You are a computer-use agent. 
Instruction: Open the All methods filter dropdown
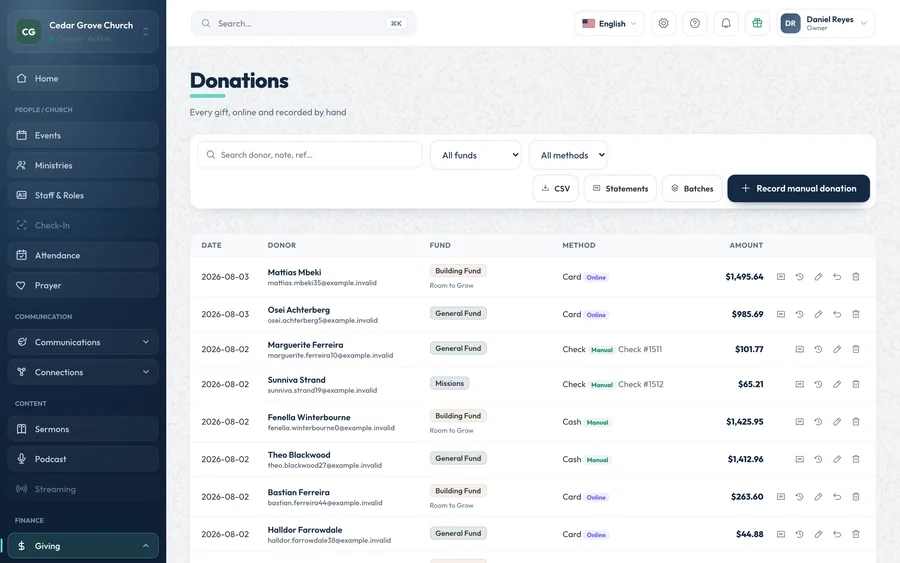tap(568, 155)
